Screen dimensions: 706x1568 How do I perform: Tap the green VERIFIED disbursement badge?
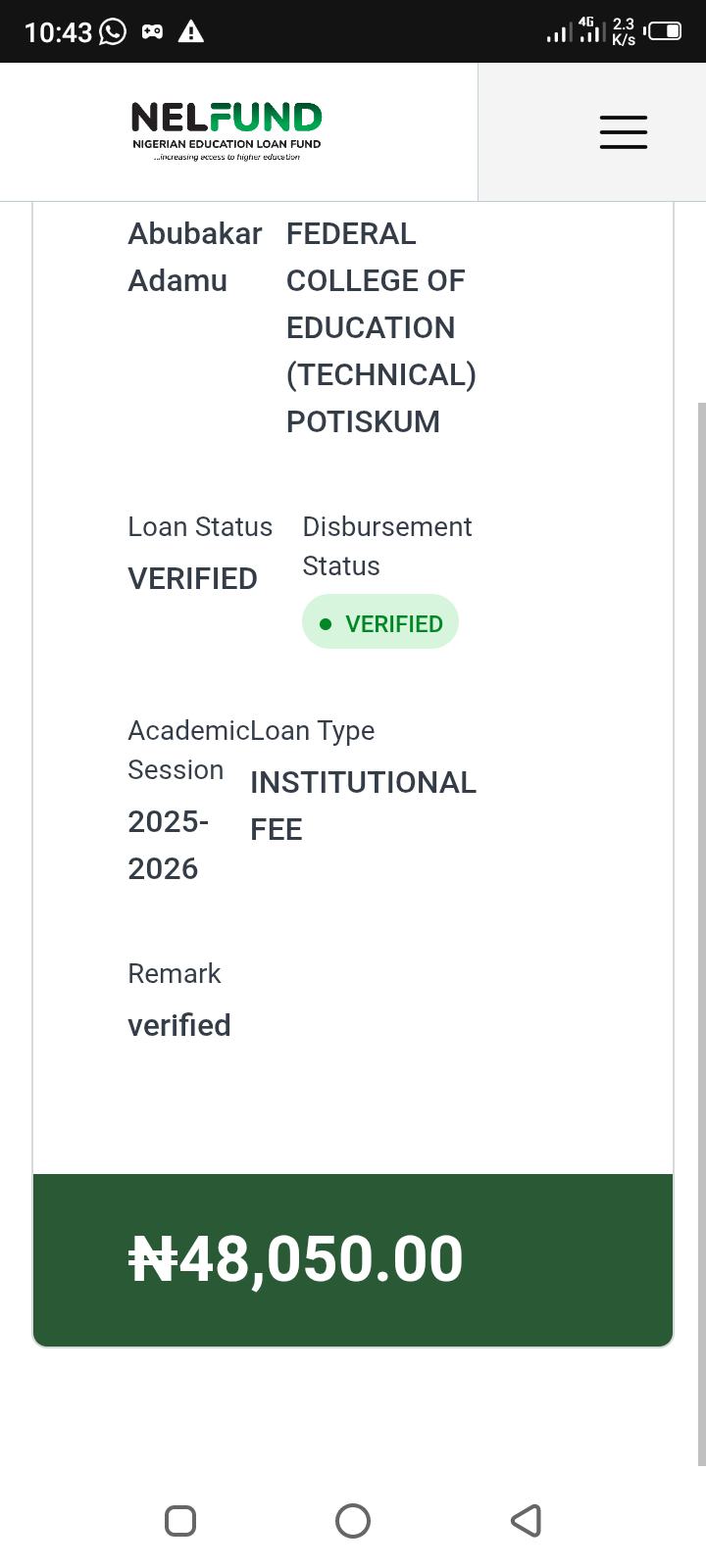pos(380,622)
